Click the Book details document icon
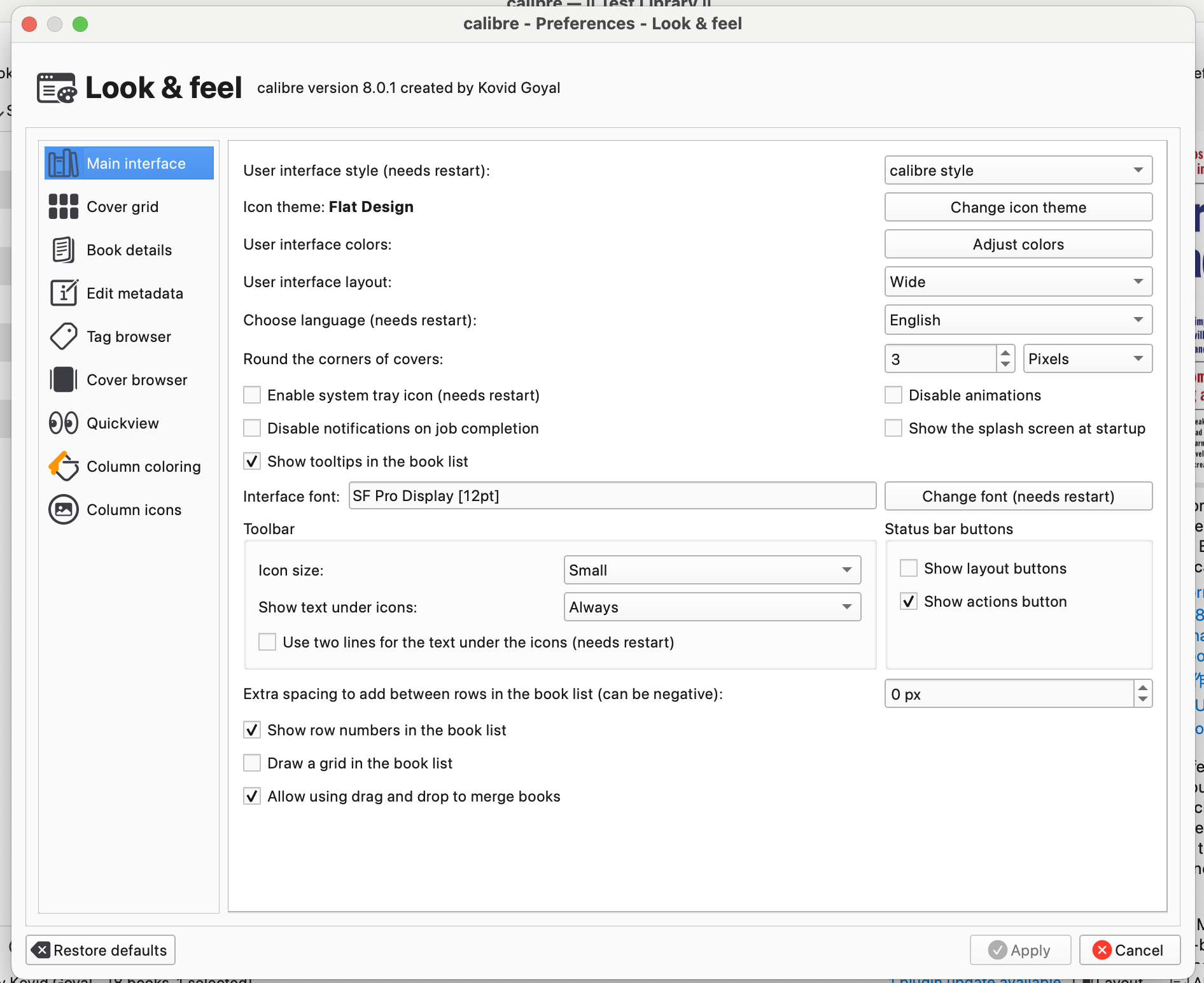This screenshot has width=1204, height=983. pos(64,250)
